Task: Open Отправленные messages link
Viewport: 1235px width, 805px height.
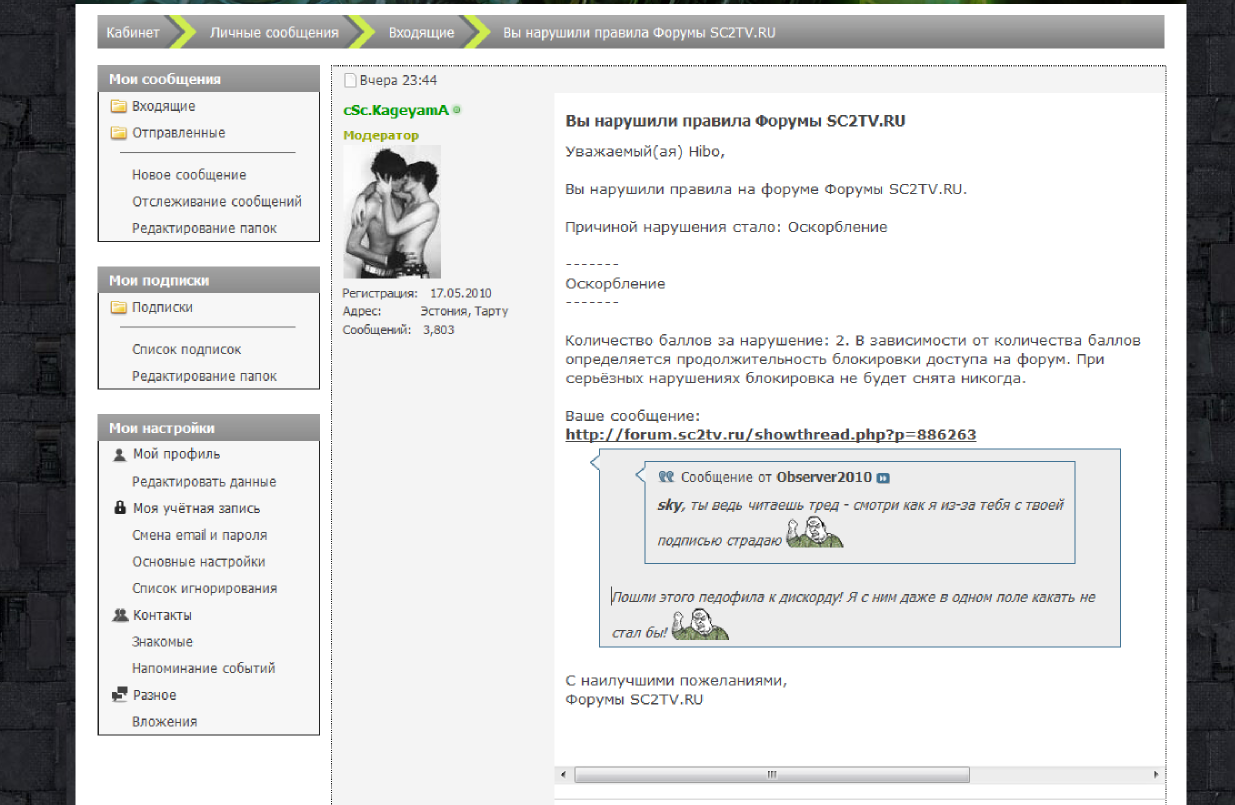Action: (x=178, y=133)
